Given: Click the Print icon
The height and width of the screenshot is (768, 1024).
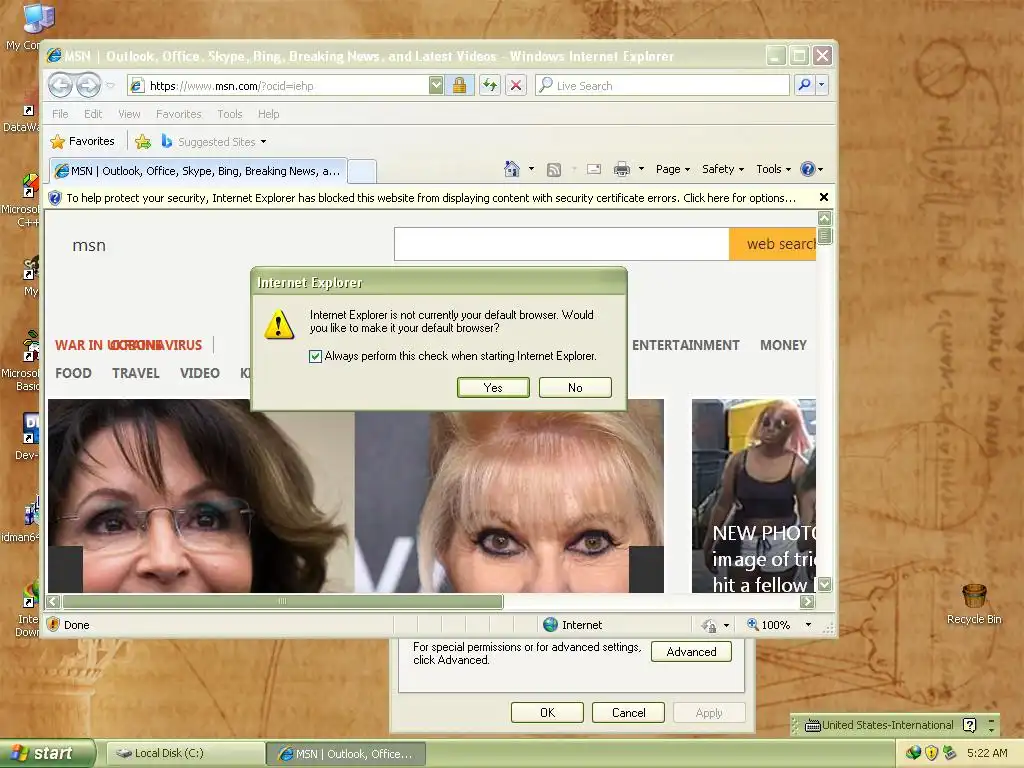Looking at the screenshot, I should pos(622,170).
